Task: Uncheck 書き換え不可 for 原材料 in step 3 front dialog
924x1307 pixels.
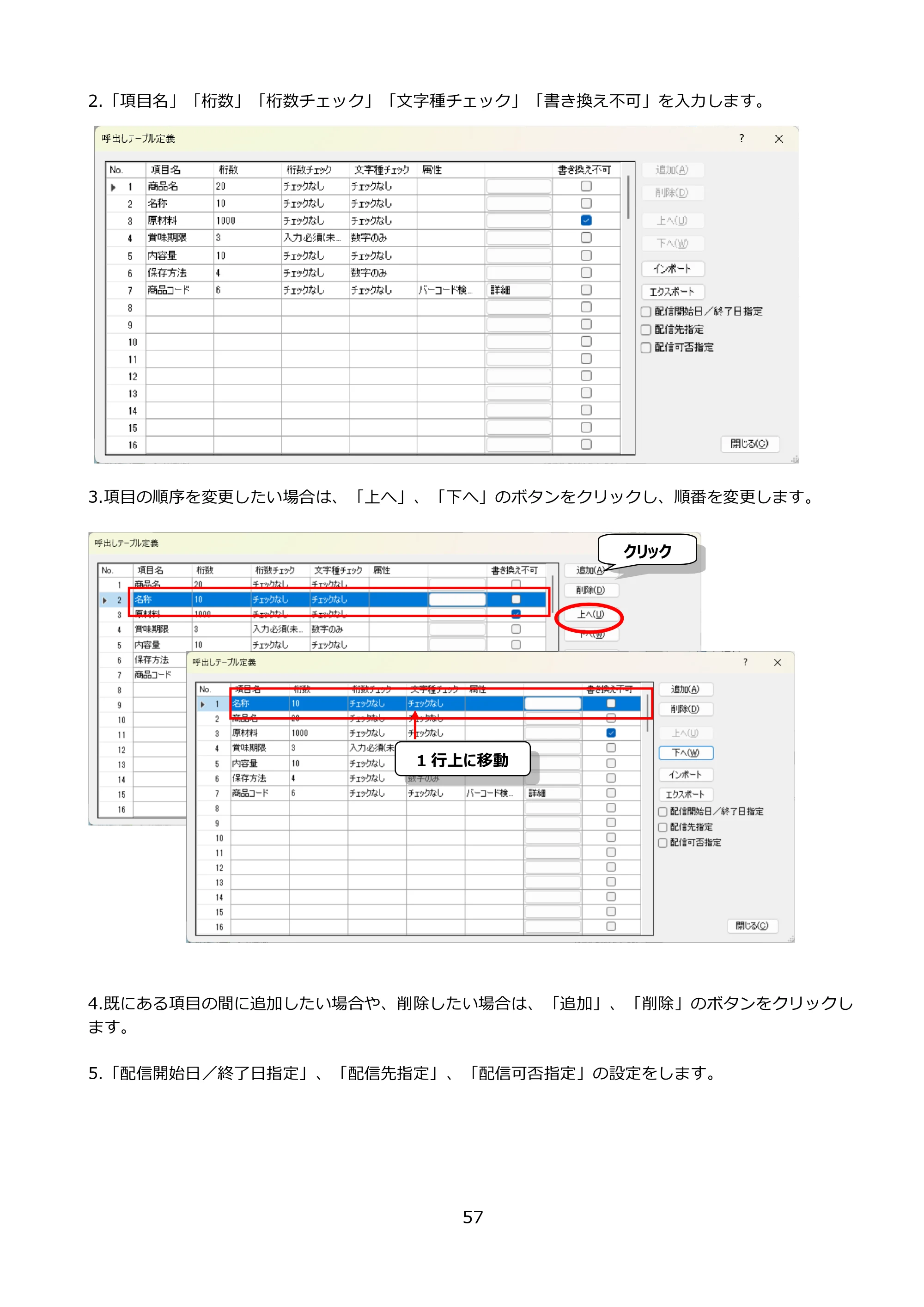Action: point(610,733)
